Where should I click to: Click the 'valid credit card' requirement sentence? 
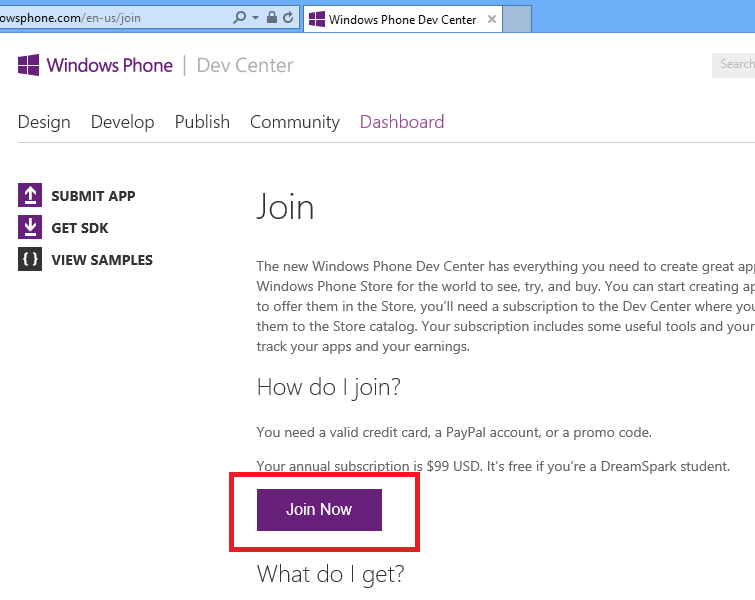454,432
